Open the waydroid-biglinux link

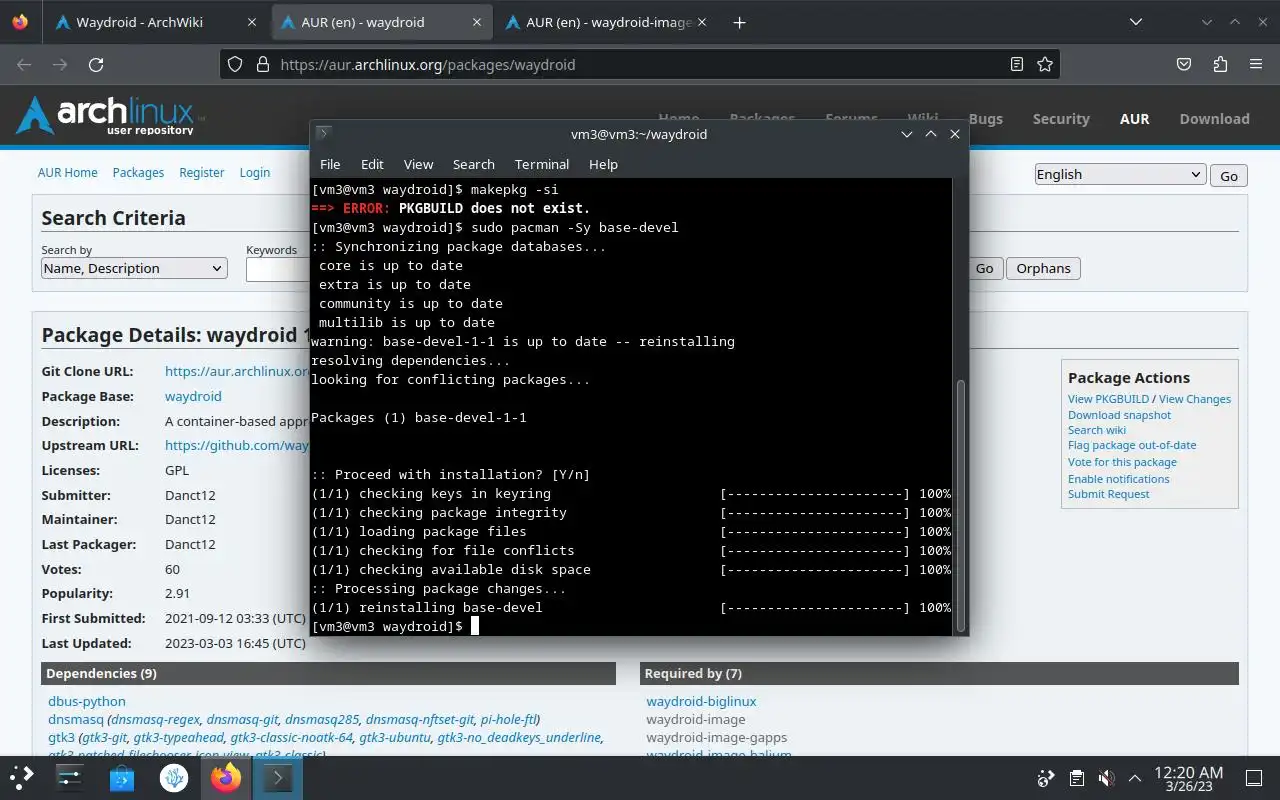click(x=701, y=701)
